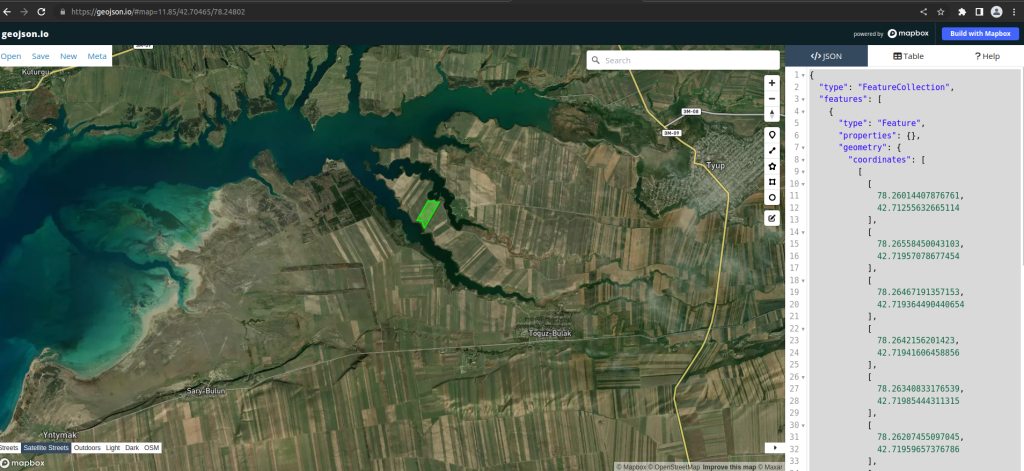Reset map bearing with the compass button
The width and height of the screenshot is (1024, 471).
pos(772,114)
